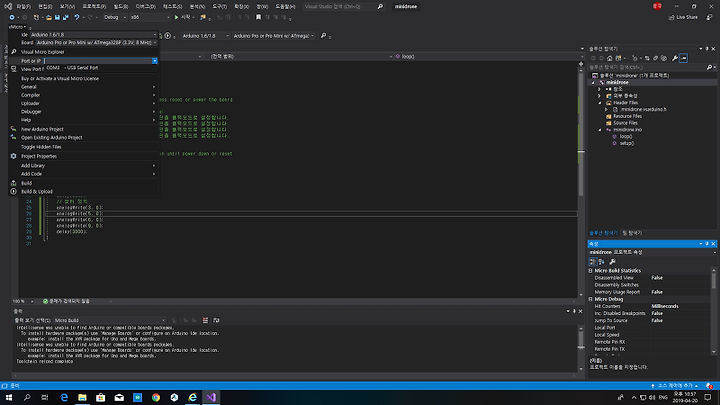Screen dimensions: 720x405
Task: Click the Properties wrench icon in Solution Explorer
Action: click(675, 58)
